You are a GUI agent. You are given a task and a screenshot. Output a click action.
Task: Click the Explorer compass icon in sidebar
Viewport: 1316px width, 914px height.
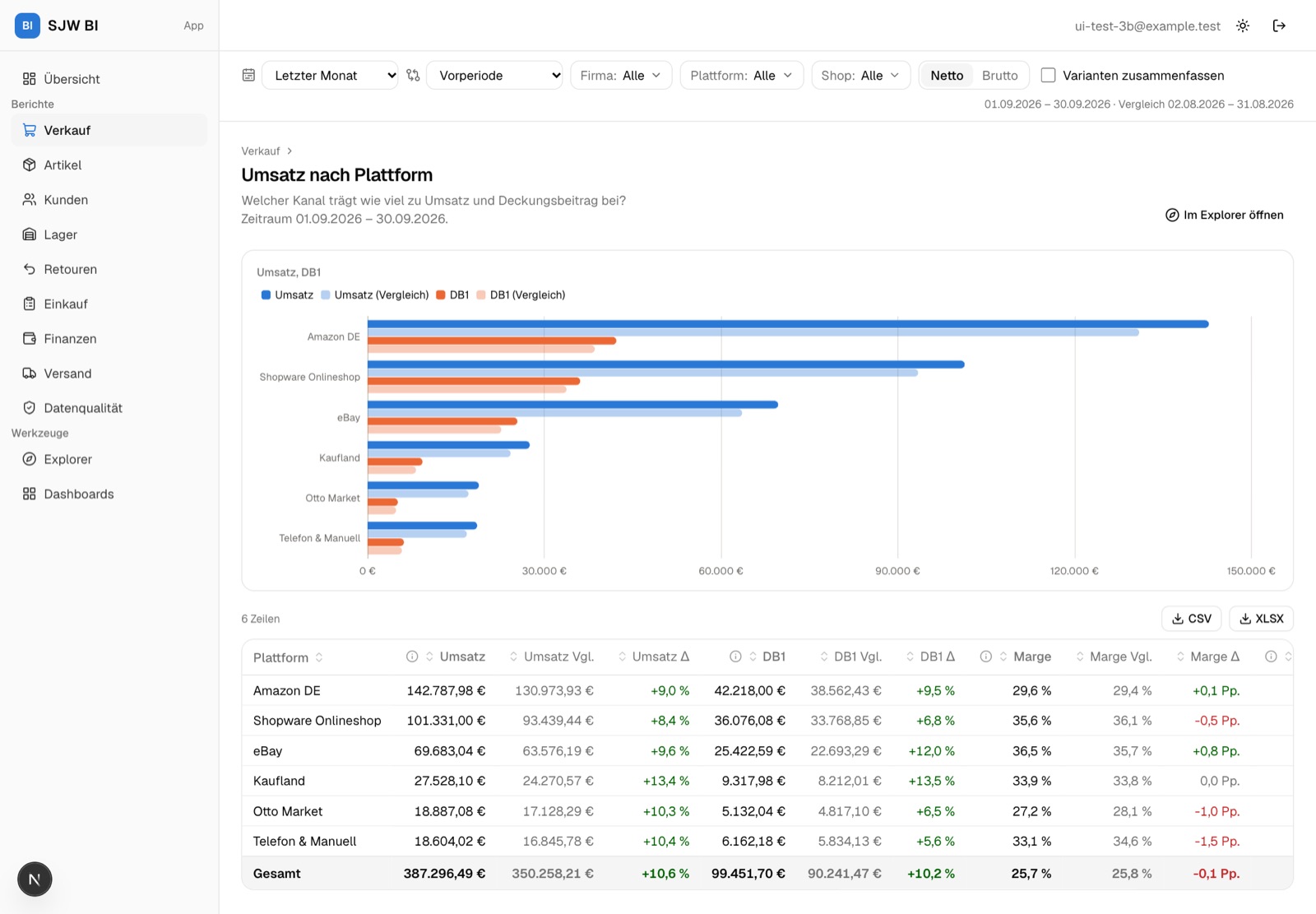30,459
